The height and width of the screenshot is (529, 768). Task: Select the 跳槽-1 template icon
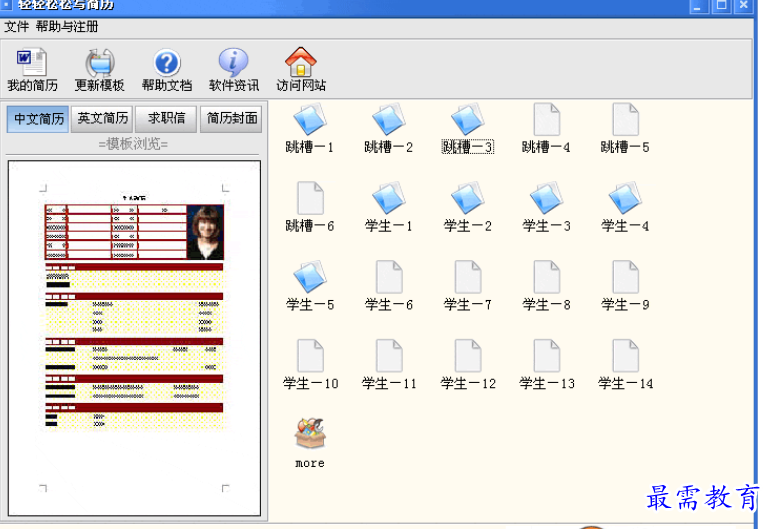click(310, 119)
